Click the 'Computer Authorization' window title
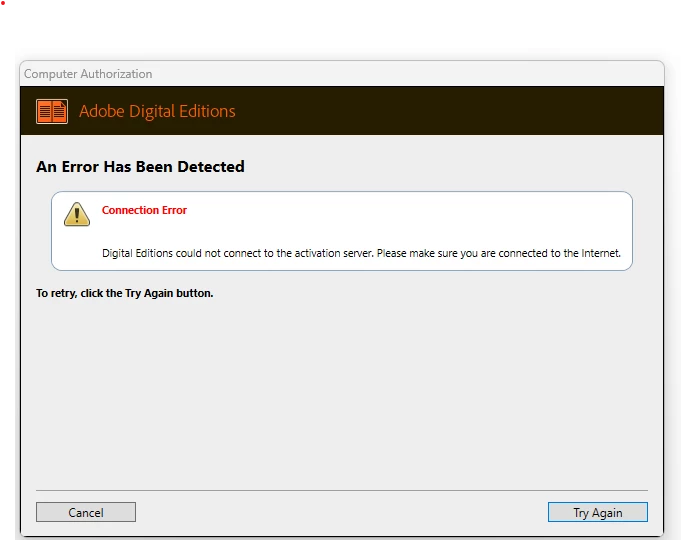Screen dimensions: 681x540 [88, 74]
